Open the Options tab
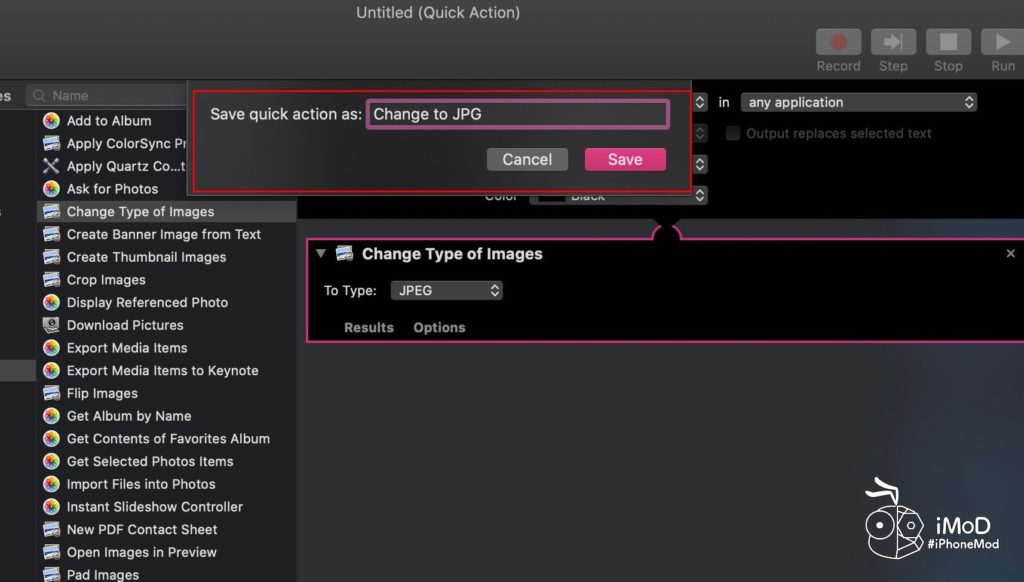The height and width of the screenshot is (582, 1024). tap(439, 327)
